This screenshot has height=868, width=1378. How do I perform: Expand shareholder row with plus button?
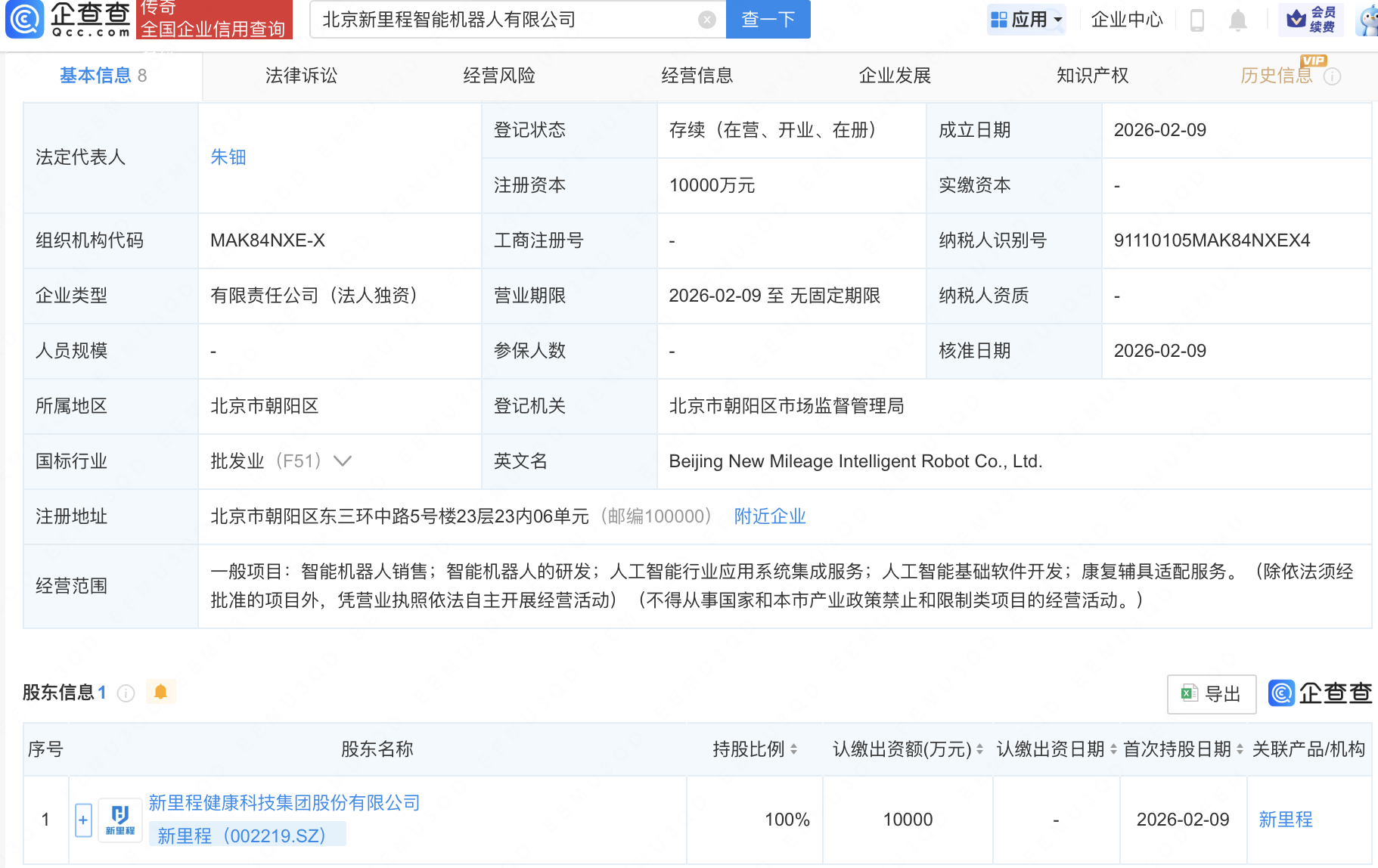pyautogui.click(x=83, y=820)
